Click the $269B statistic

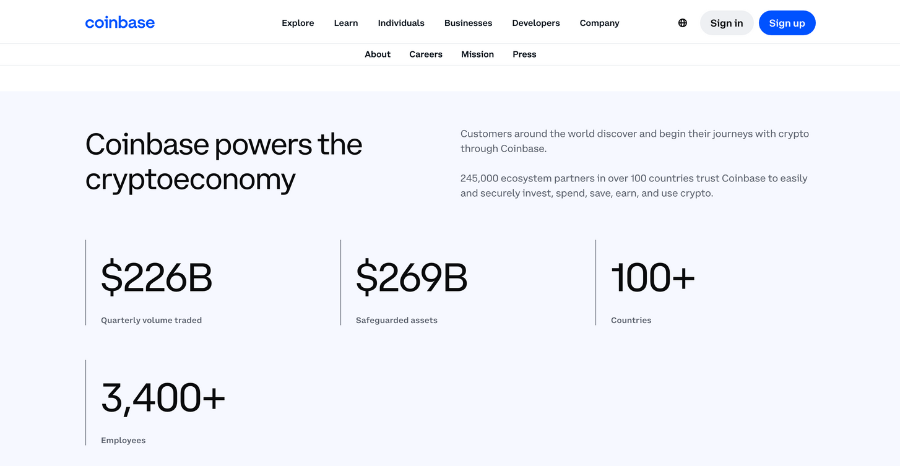pos(412,278)
